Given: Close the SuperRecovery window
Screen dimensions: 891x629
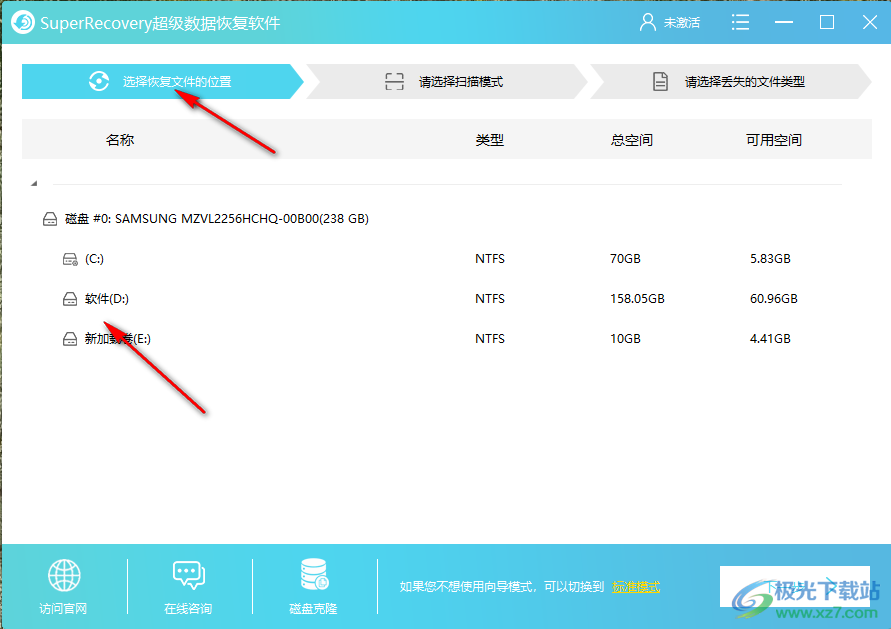Looking at the screenshot, I should pyautogui.click(x=870, y=23).
